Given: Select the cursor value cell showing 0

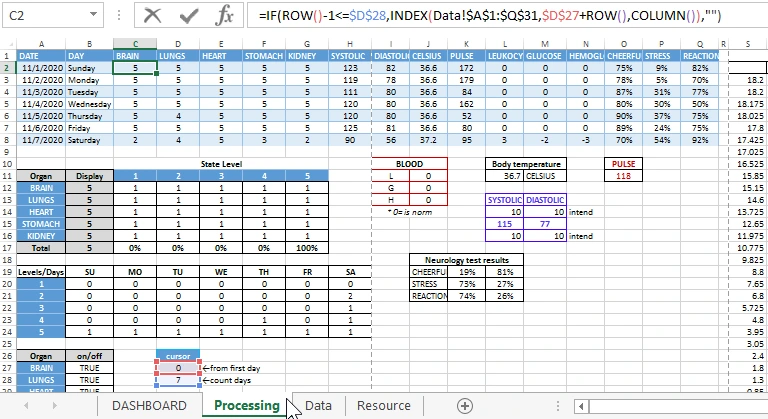Looking at the screenshot, I should click(x=178, y=368).
